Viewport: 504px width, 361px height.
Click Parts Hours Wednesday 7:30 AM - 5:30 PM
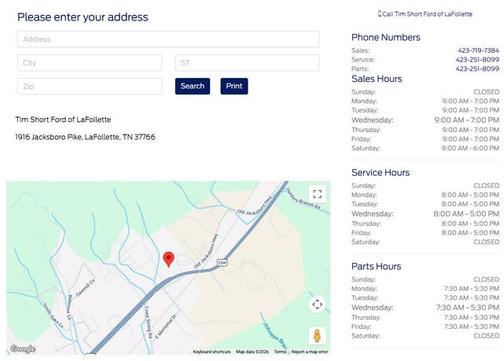point(425,307)
